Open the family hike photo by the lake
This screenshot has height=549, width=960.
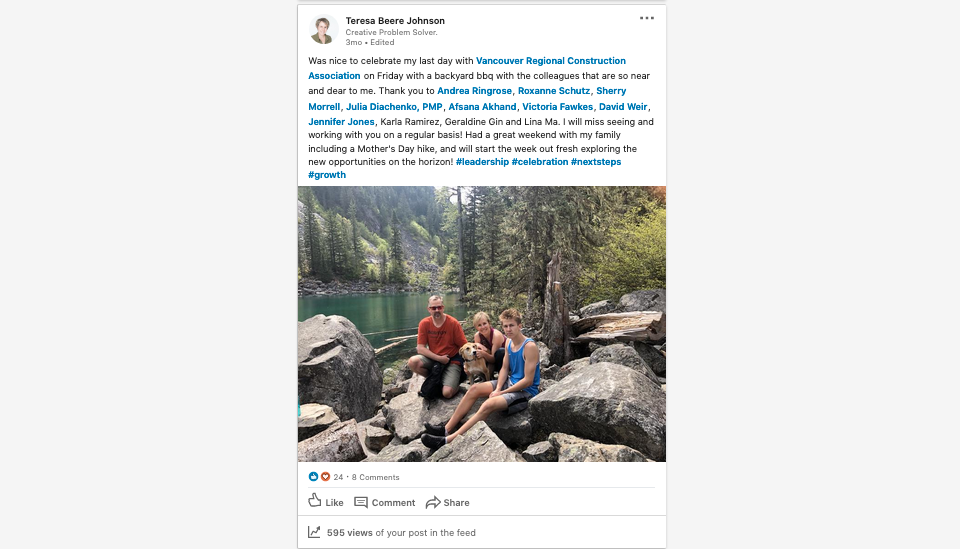[x=482, y=324]
